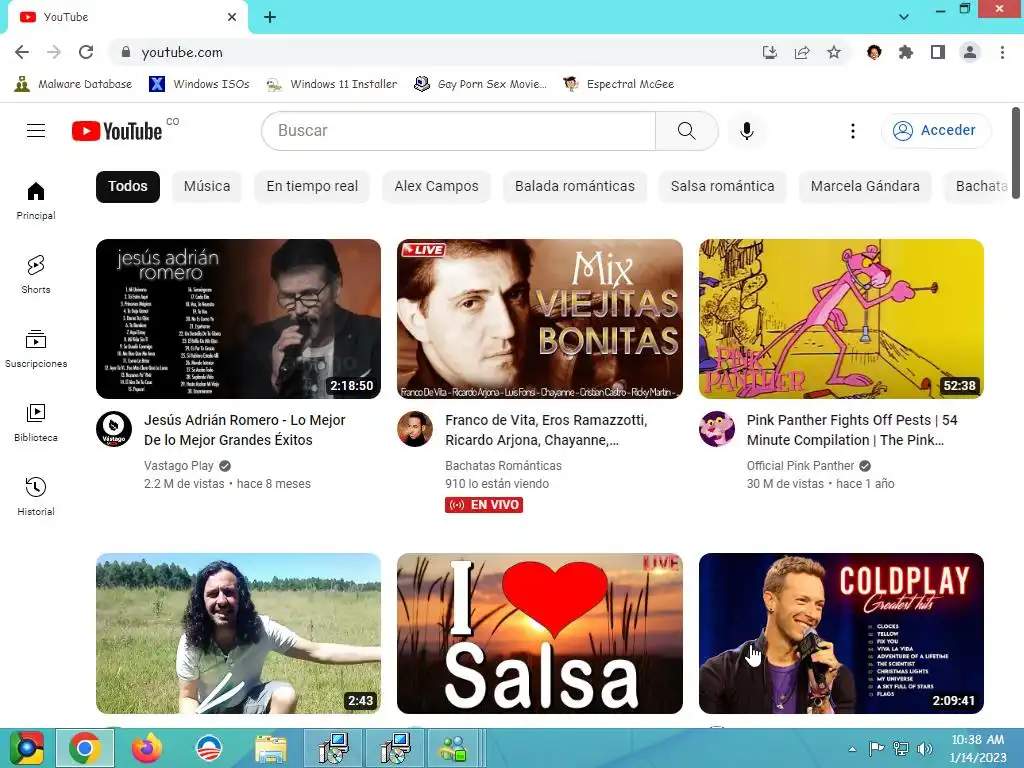1024x768 pixels.
Task: Click the EN VIVO live badge
Action: tap(484, 505)
